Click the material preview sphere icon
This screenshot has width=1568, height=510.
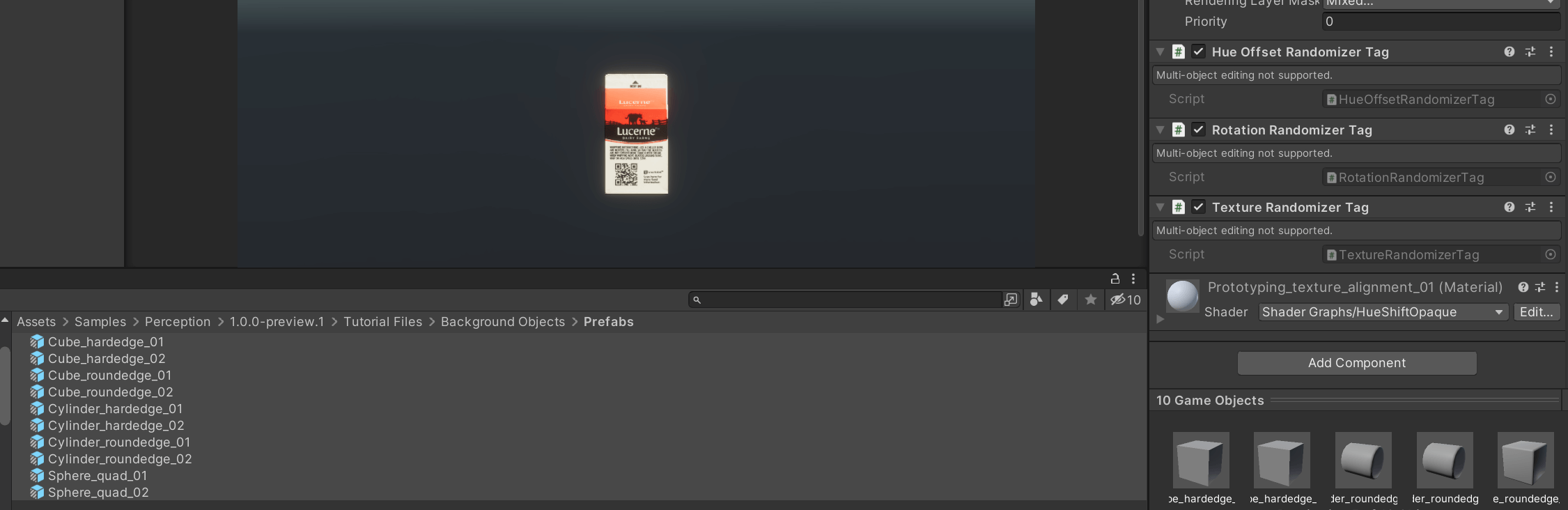tap(1182, 296)
